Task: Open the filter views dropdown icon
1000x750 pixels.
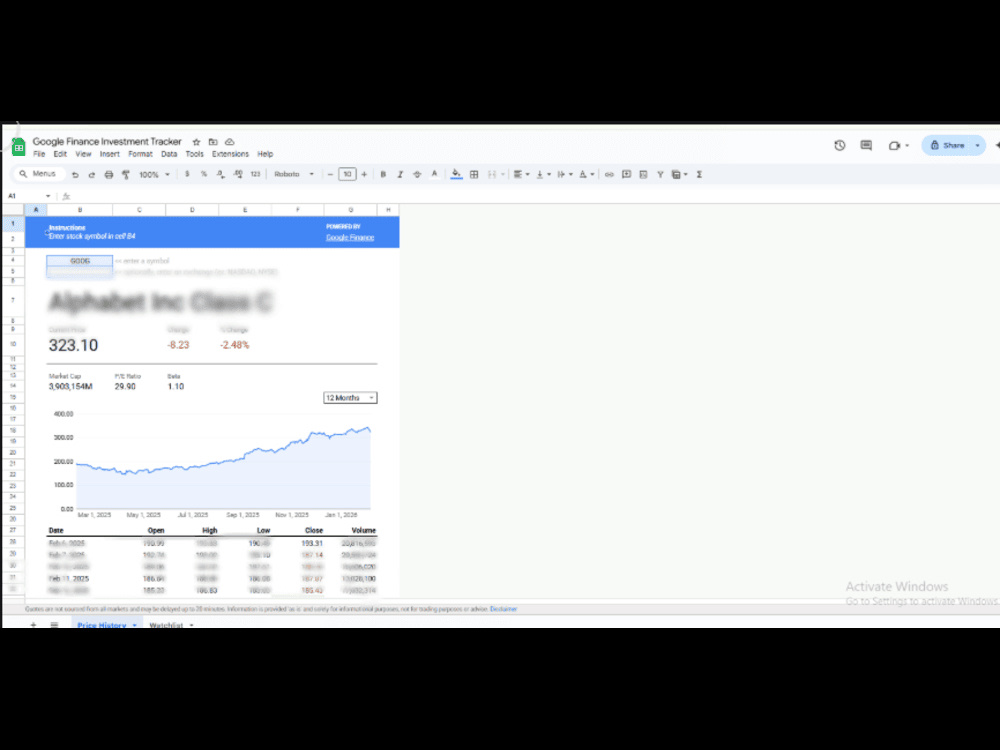Action: click(x=679, y=174)
